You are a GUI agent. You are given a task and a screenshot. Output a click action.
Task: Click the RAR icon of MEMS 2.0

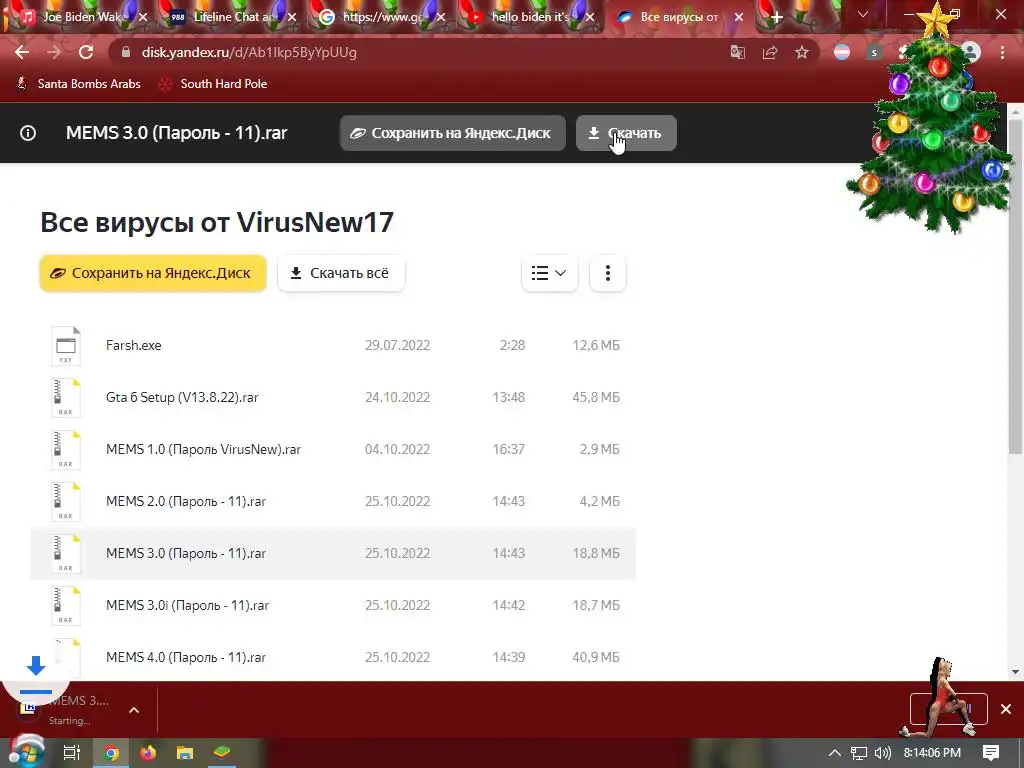[66, 502]
